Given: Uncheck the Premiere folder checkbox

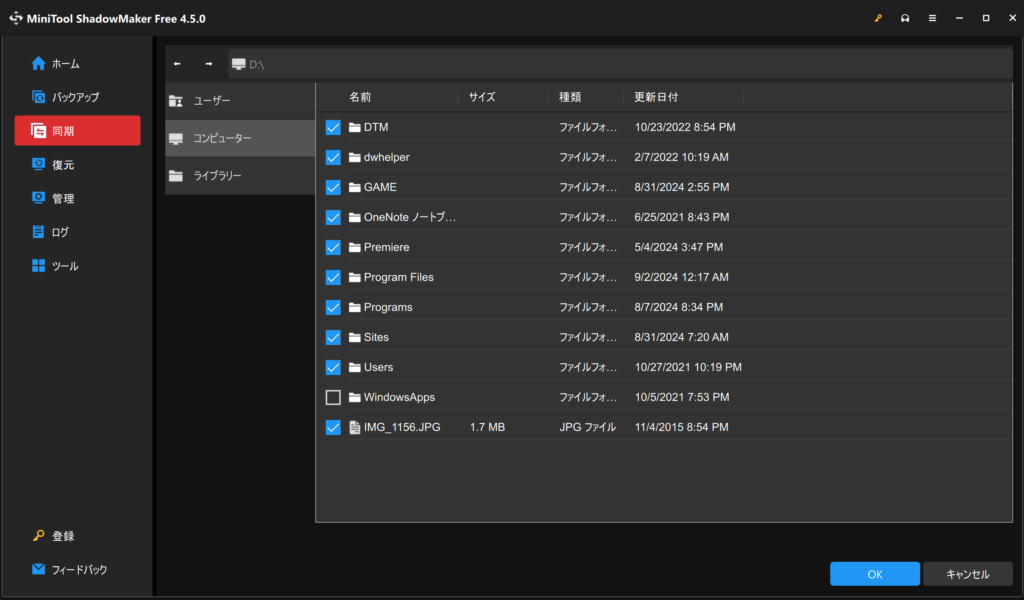Looking at the screenshot, I should coord(333,247).
